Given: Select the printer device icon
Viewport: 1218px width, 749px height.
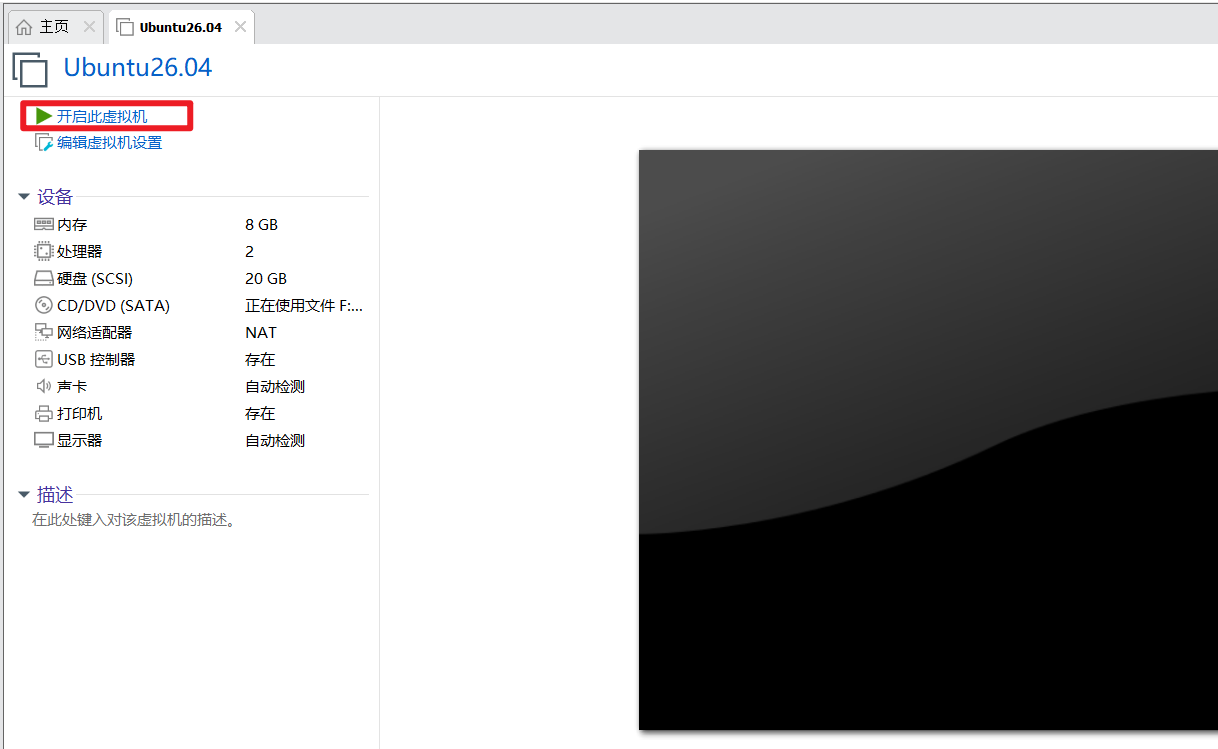Looking at the screenshot, I should (43, 413).
